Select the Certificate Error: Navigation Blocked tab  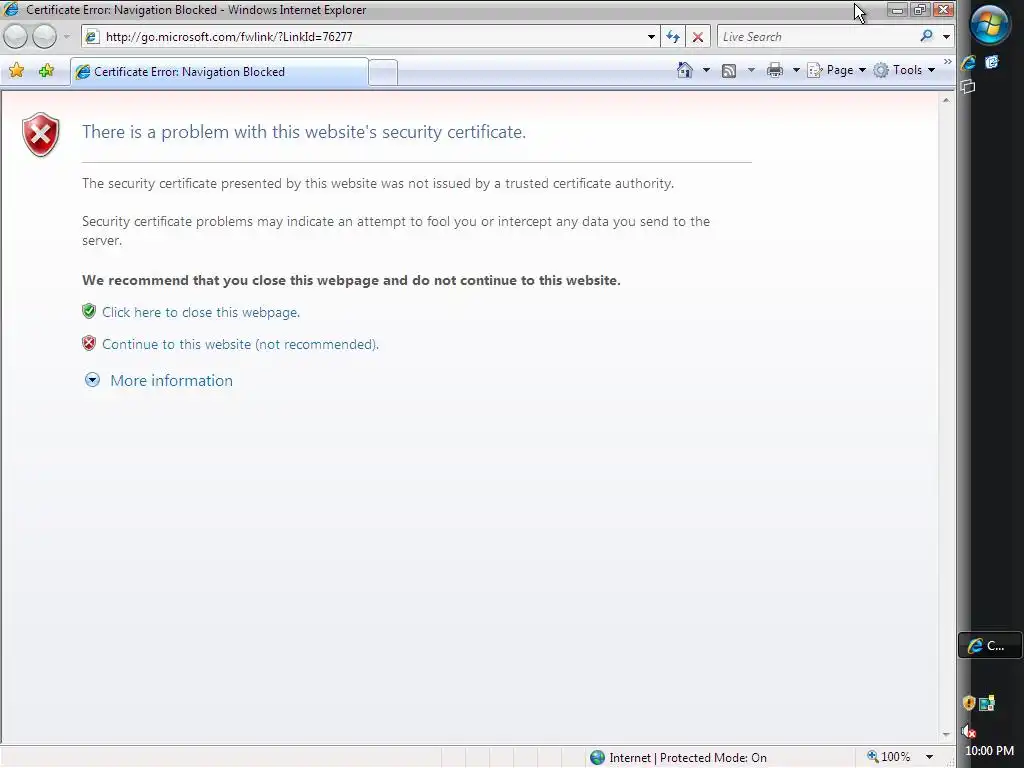(219, 72)
